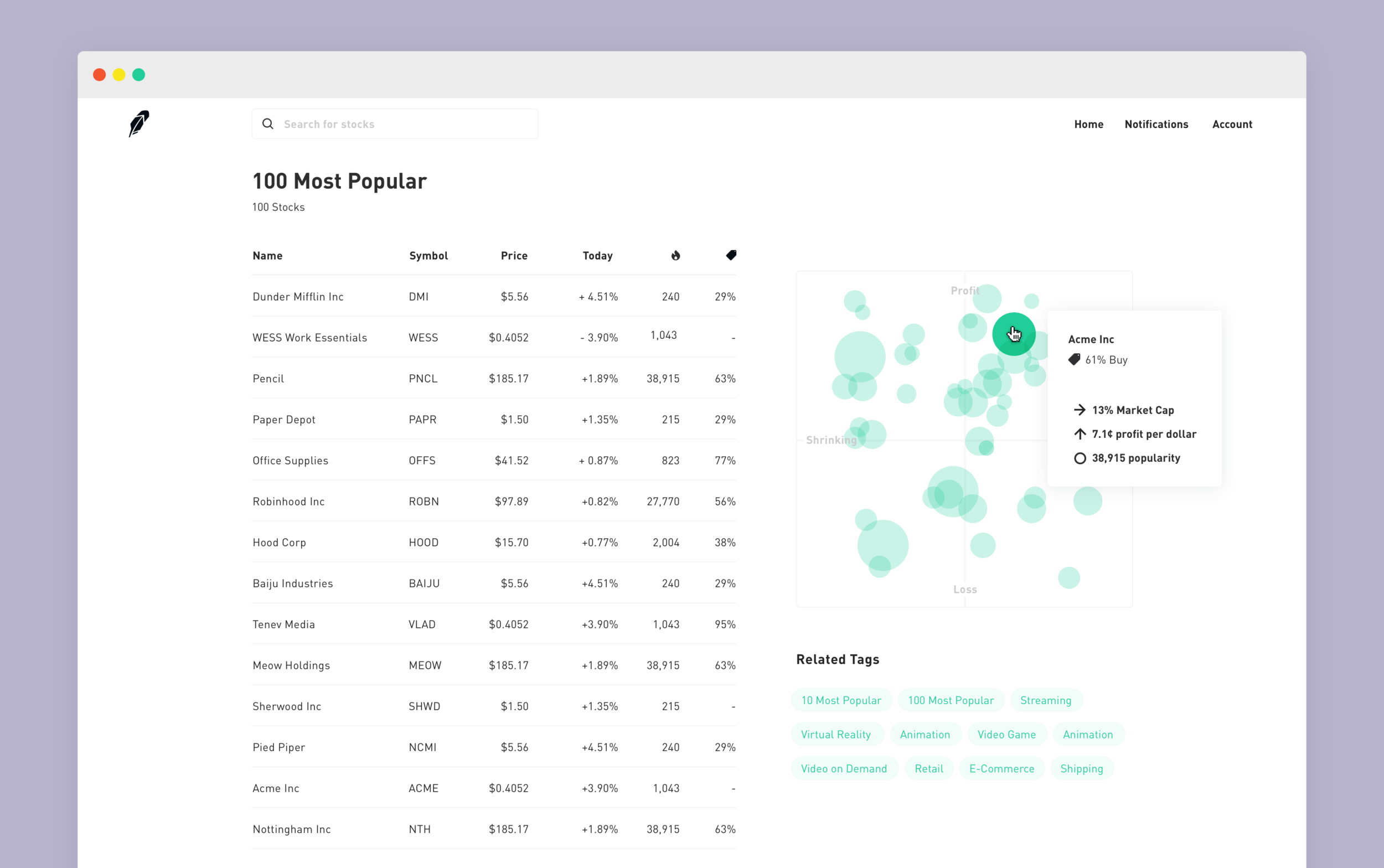Select the Streaming related tag
This screenshot has height=868, width=1384.
(x=1045, y=700)
